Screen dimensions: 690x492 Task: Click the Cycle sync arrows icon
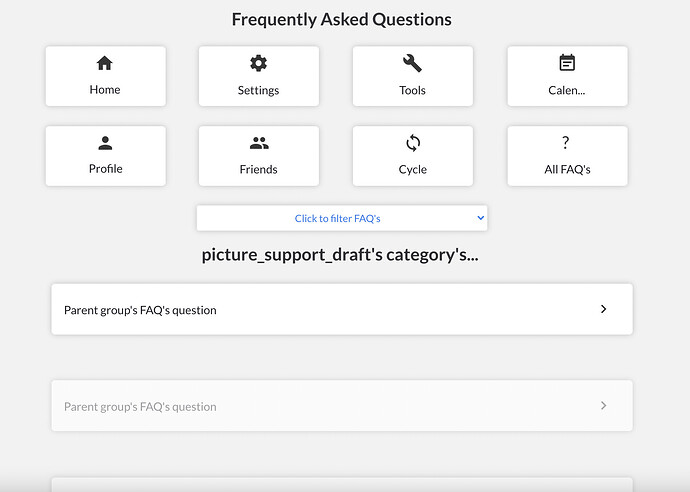pyautogui.click(x=413, y=143)
